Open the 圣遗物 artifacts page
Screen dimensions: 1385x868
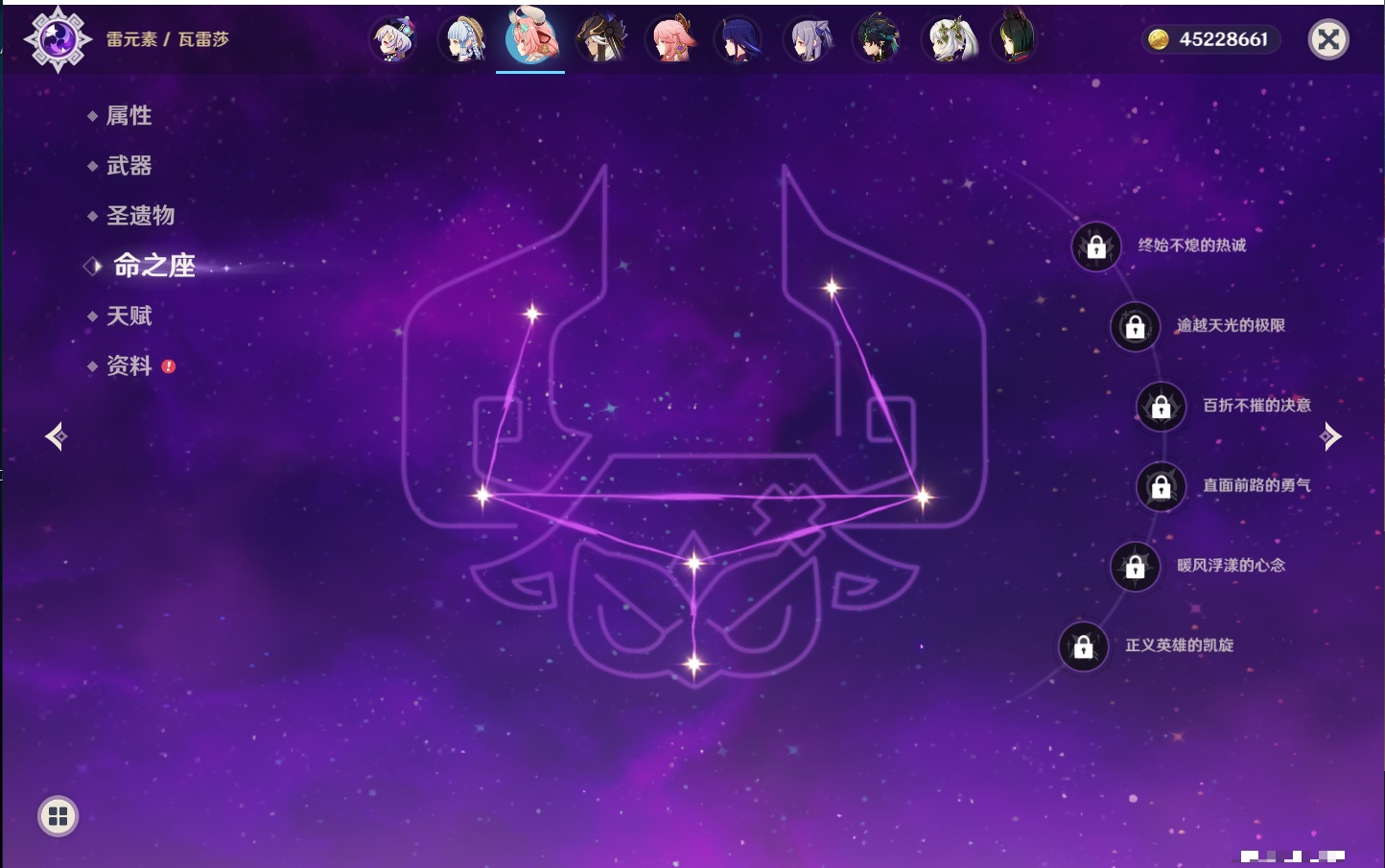pos(140,216)
